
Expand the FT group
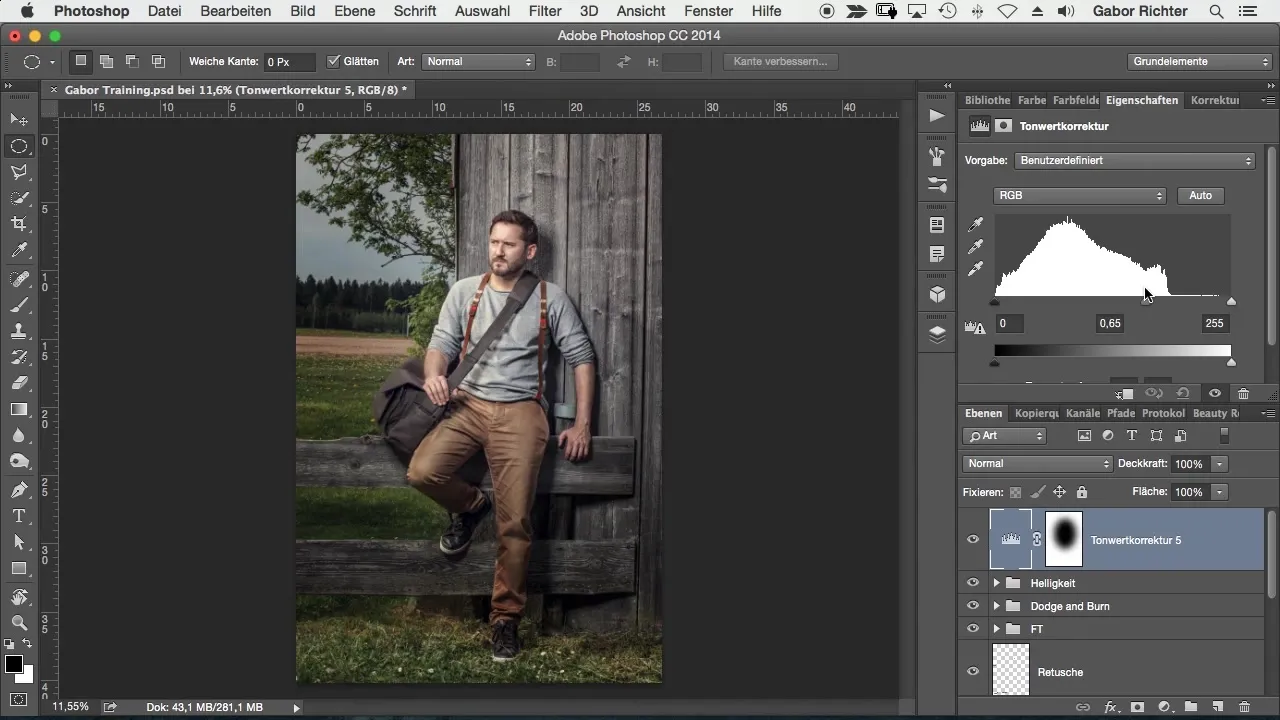coord(996,629)
